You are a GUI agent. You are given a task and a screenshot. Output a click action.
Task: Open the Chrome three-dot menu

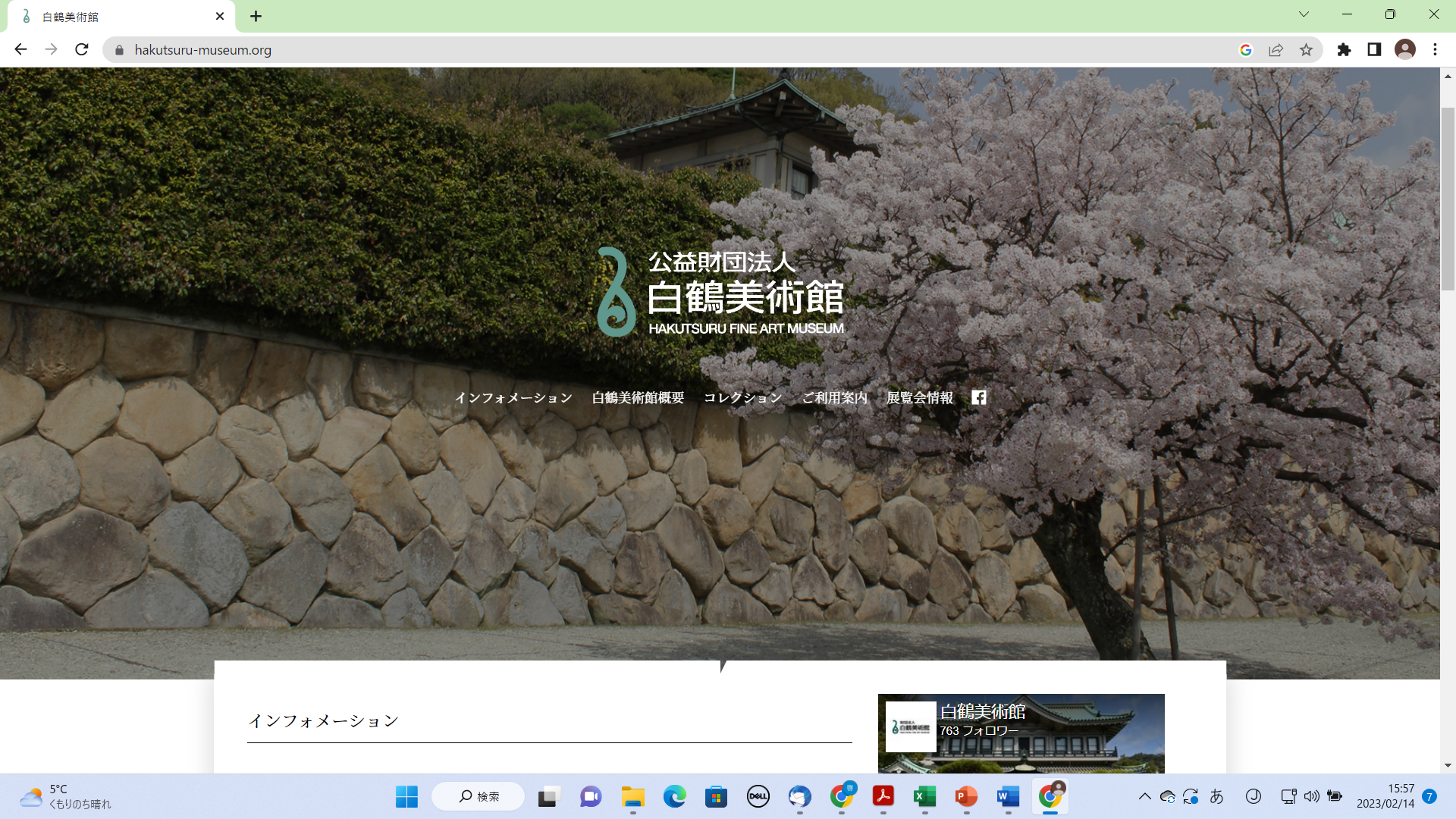tap(1435, 50)
